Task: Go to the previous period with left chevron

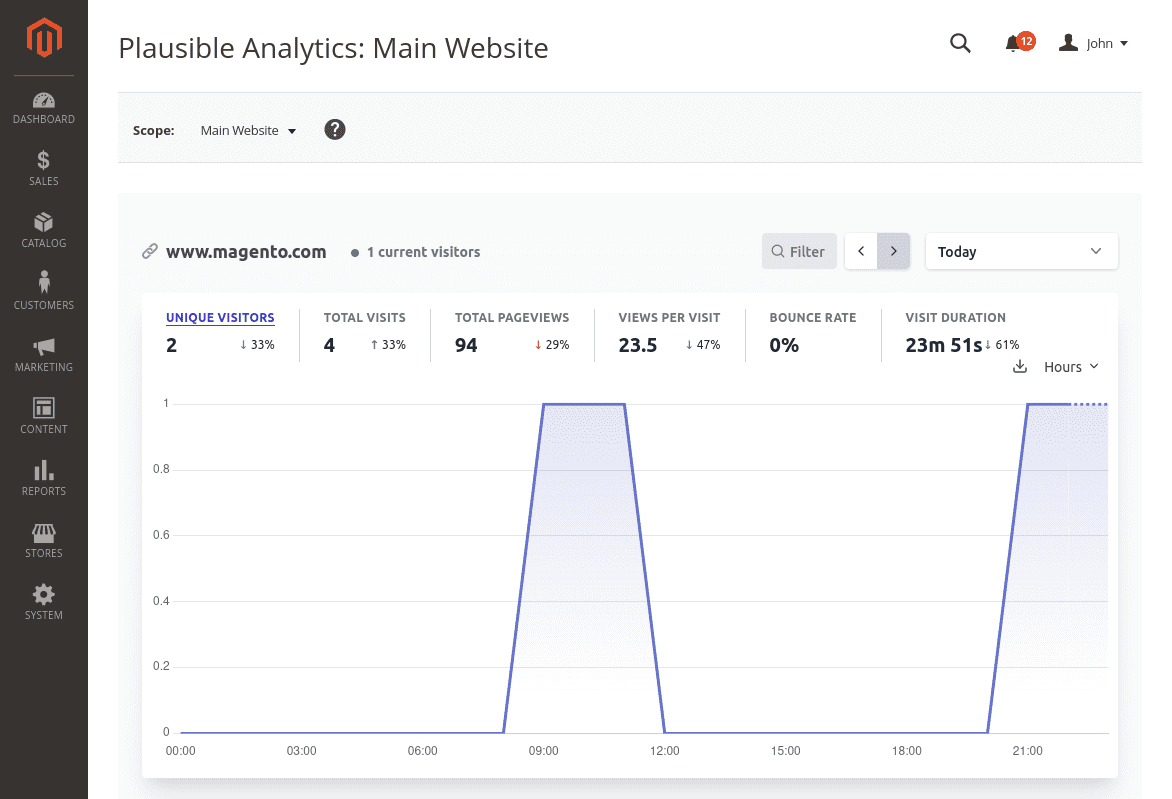Action: [x=861, y=251]
